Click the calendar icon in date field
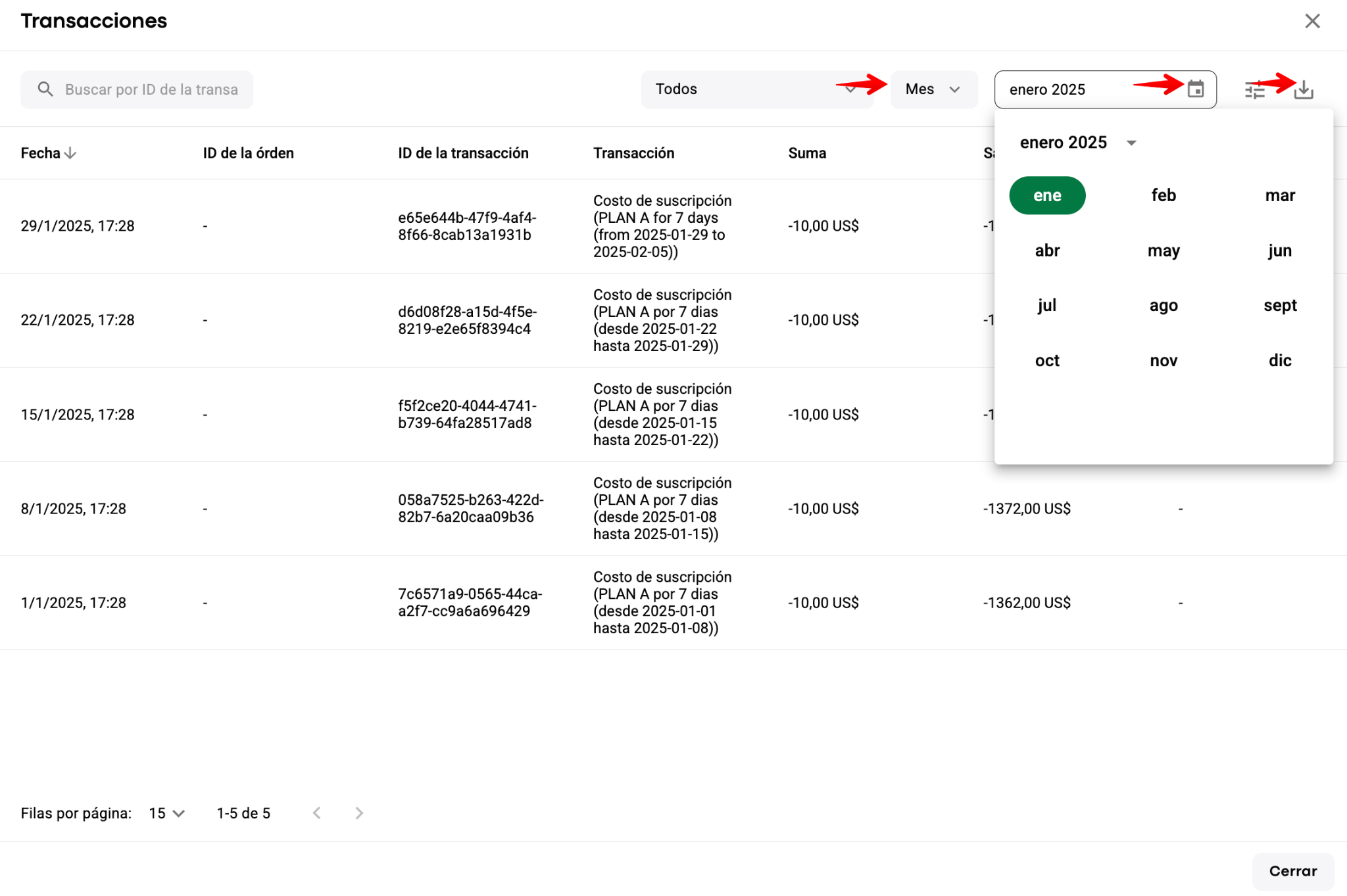Screen dimensions: 1347x896 1195,89
